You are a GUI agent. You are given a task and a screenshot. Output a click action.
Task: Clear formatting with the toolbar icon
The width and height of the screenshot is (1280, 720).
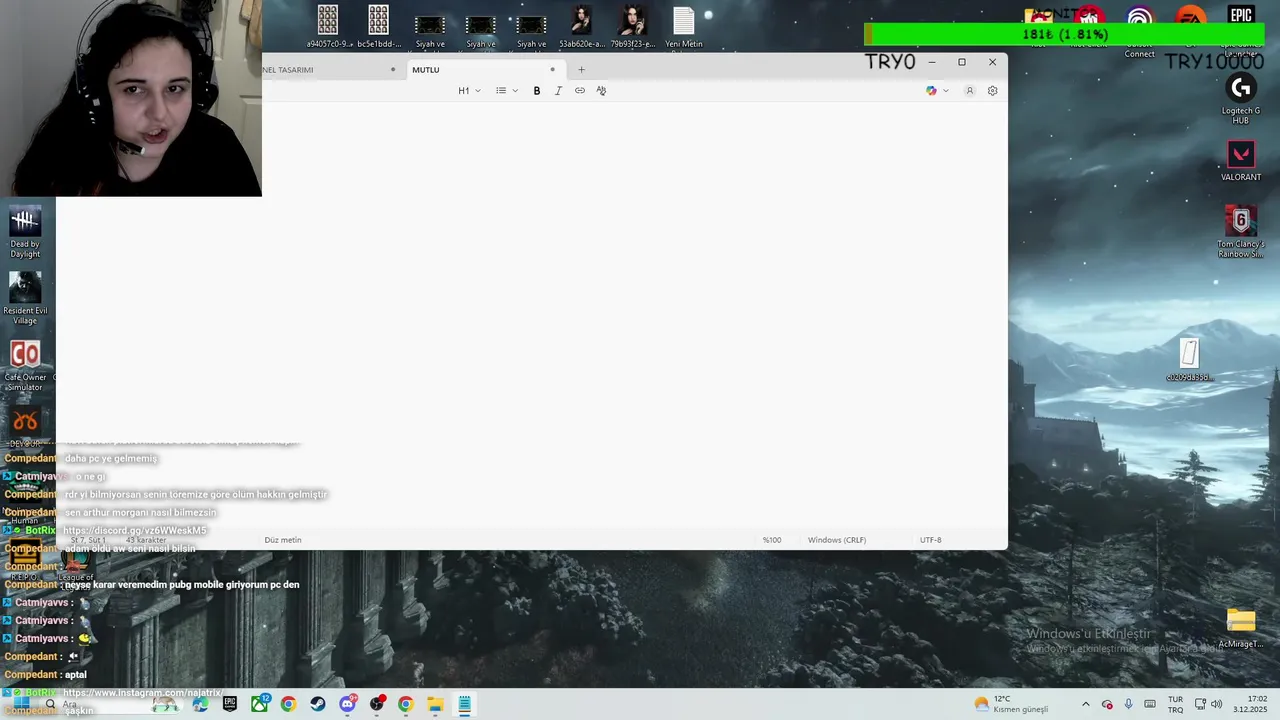(x=601, y=91)
